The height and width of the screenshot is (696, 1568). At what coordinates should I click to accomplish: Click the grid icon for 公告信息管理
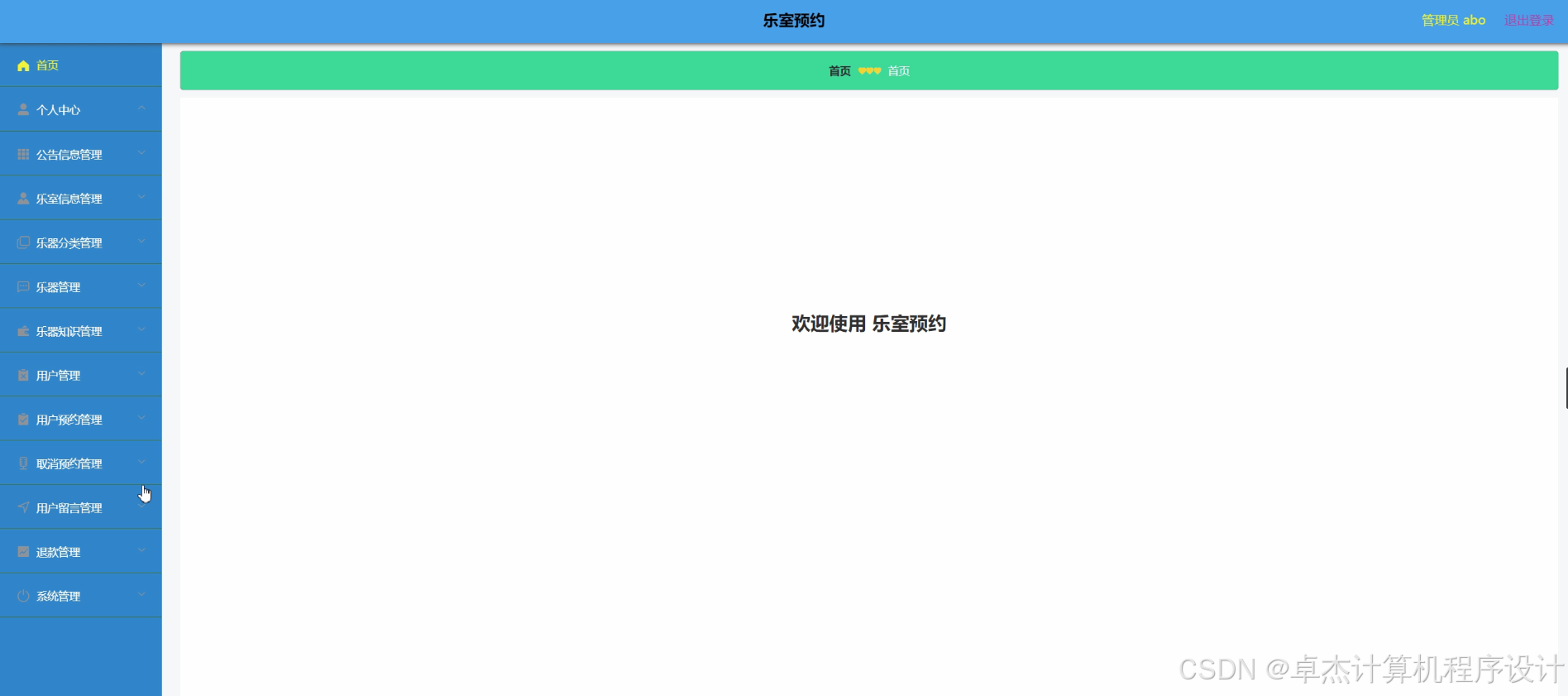(23, 154)
